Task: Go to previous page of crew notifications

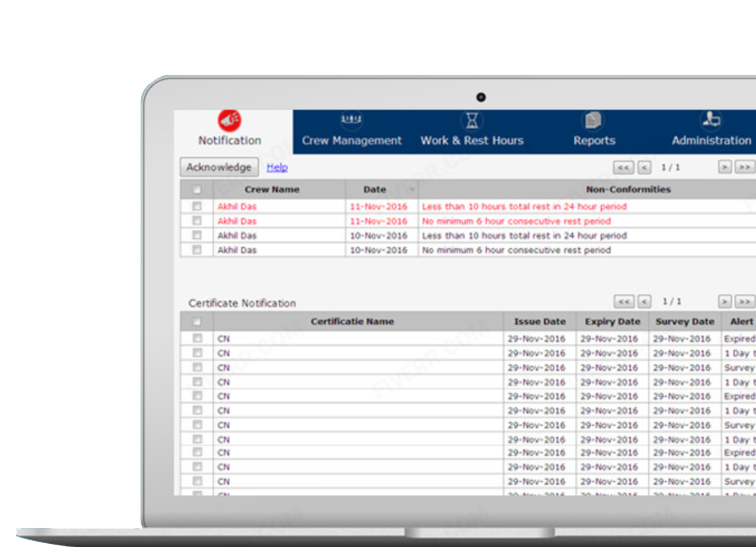Action: point(644,168)
